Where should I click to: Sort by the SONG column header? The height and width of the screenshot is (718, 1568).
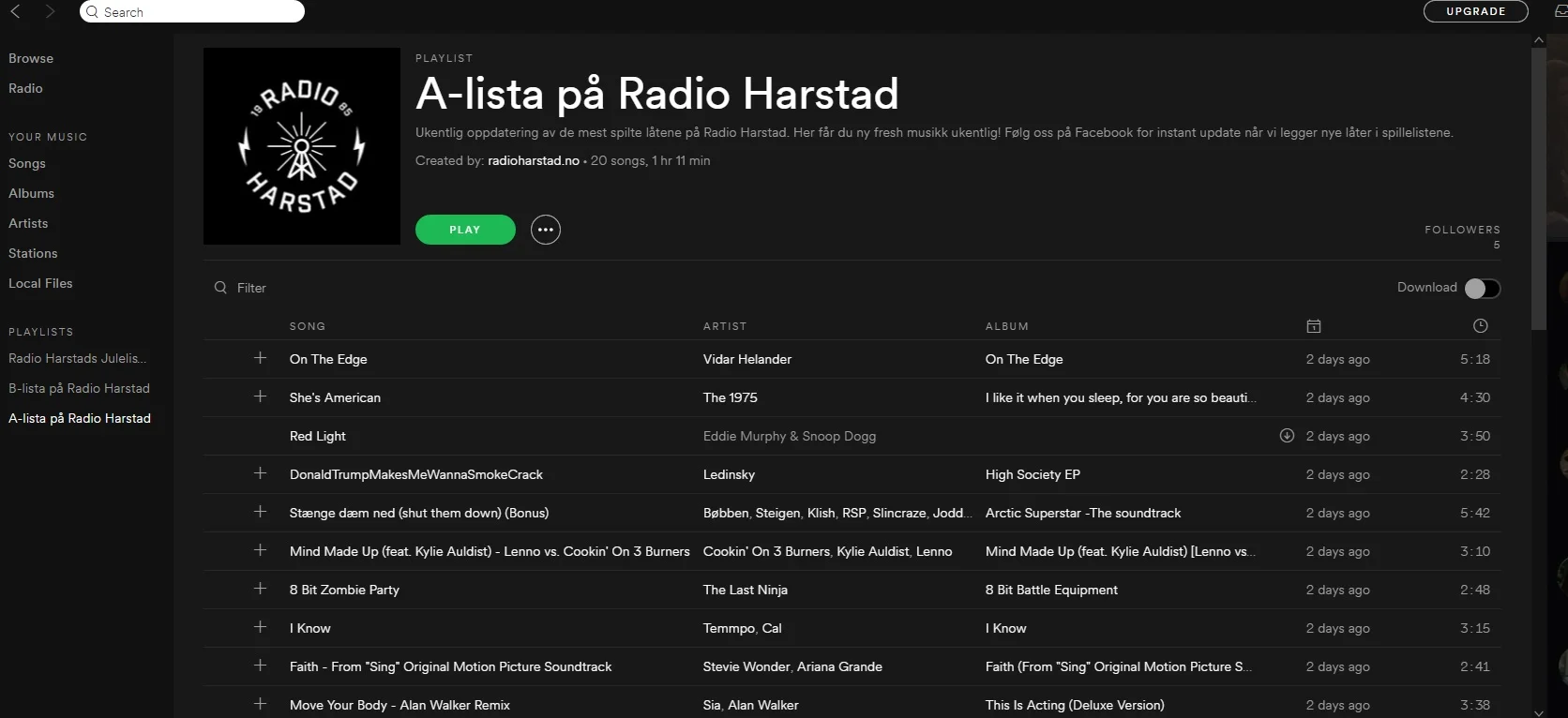pos(308,326)
